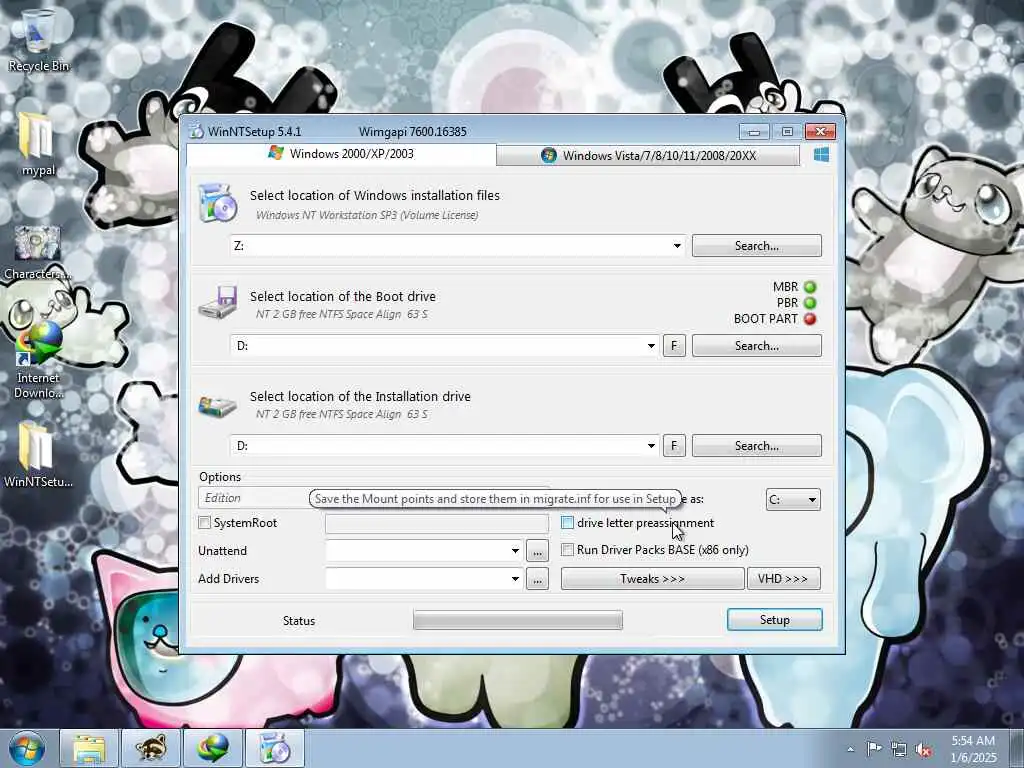1024x768 pixels.
Task: Click the Windows logo icon beside the tabs
Action: [822, 155]
